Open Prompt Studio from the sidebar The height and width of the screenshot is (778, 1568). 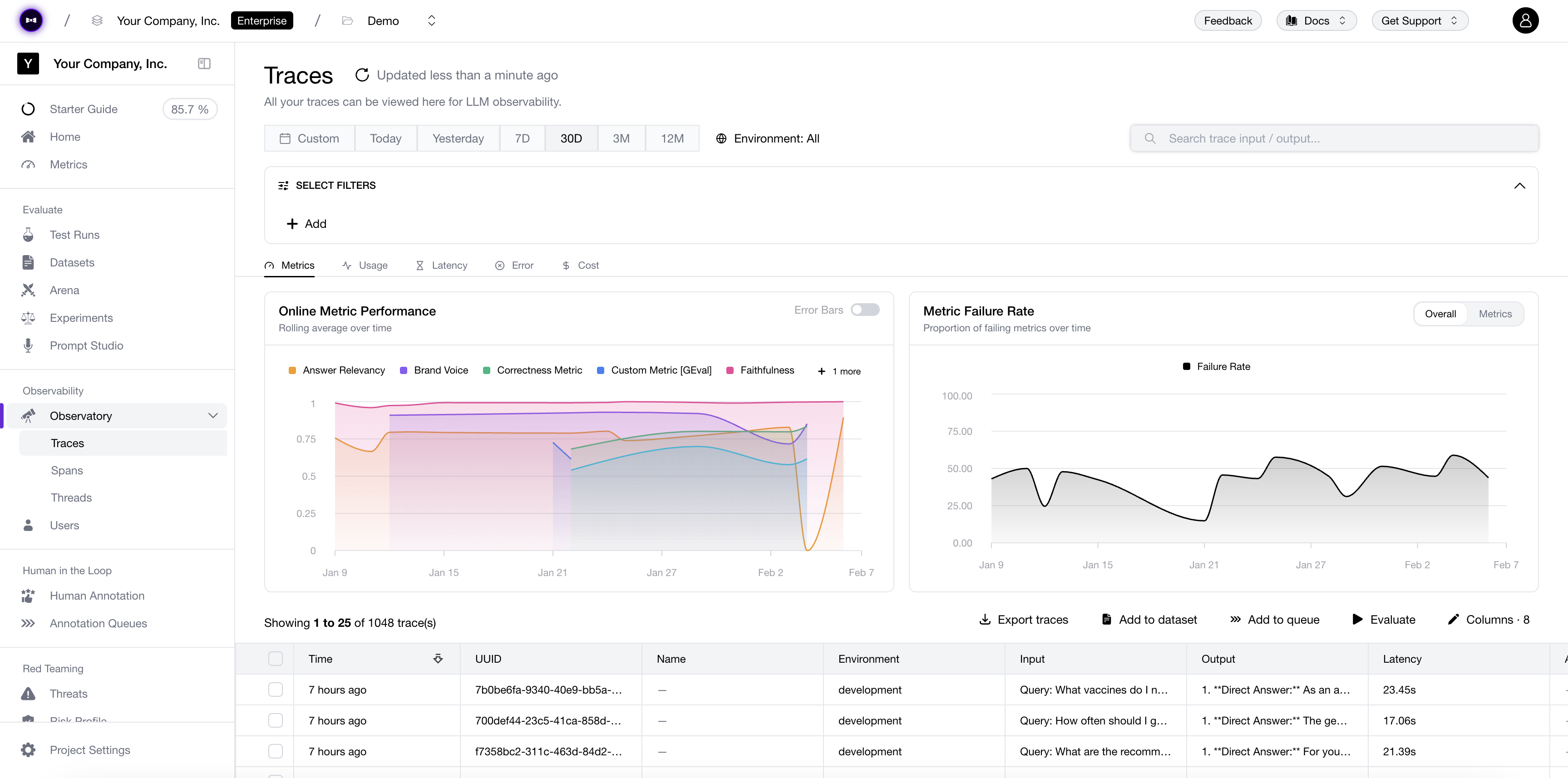coord(86,346)
